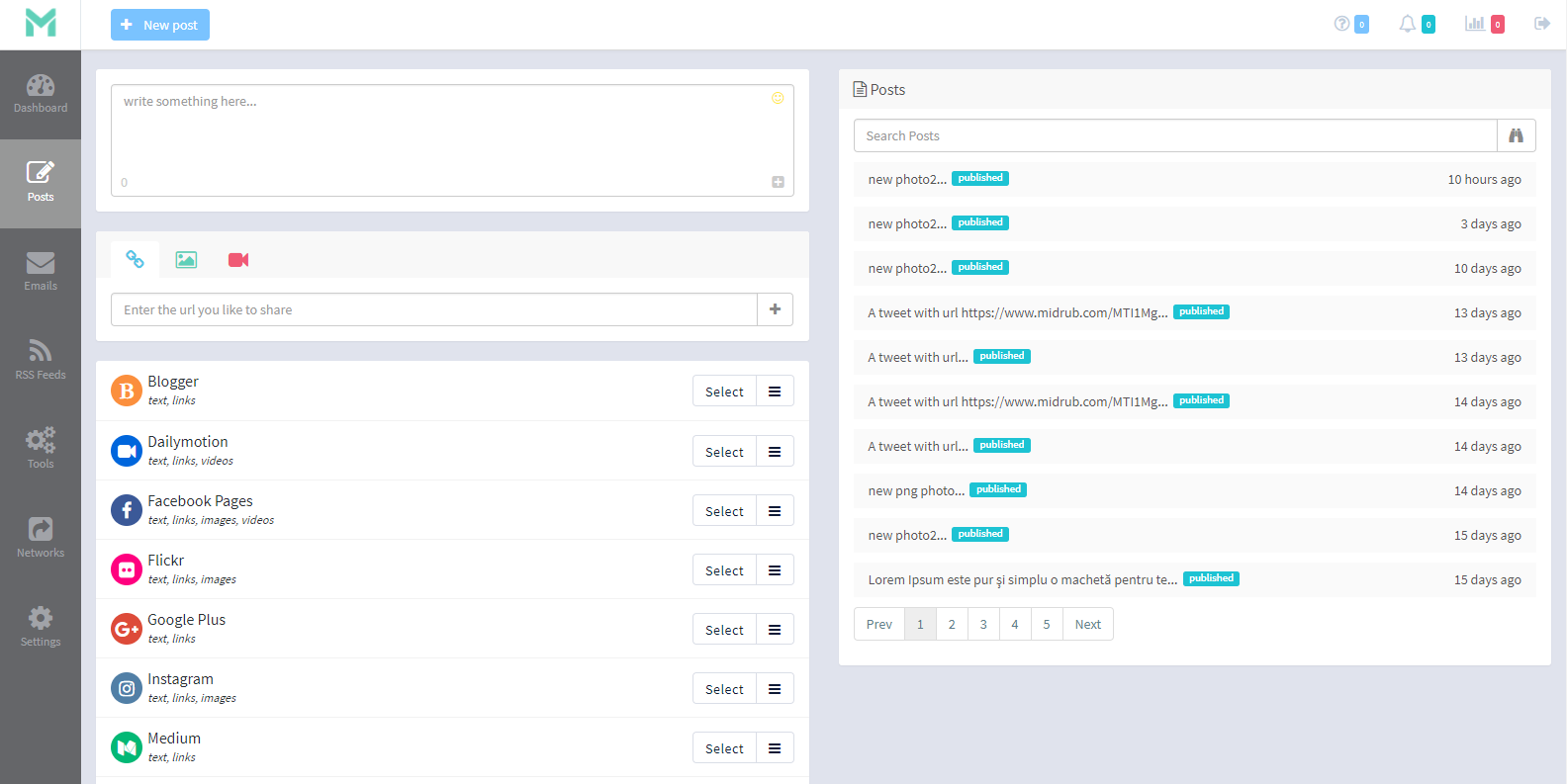
Task: Open RSS Feeds in the sidebar
Action: pyautogui.click(x=41, y=360)
